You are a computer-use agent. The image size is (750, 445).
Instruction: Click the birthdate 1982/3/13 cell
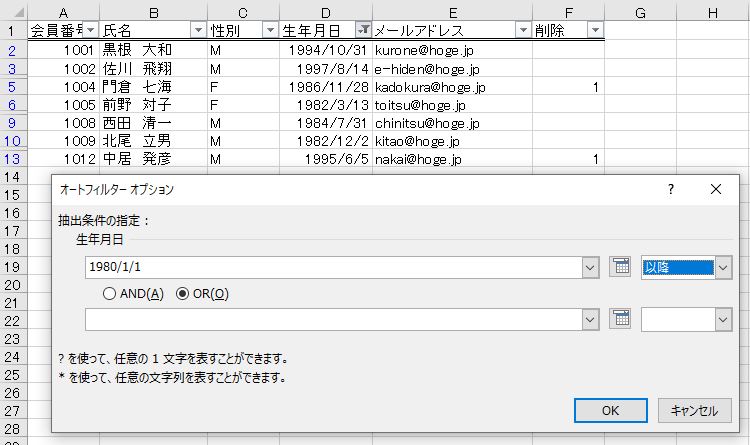tap(326, 105)
